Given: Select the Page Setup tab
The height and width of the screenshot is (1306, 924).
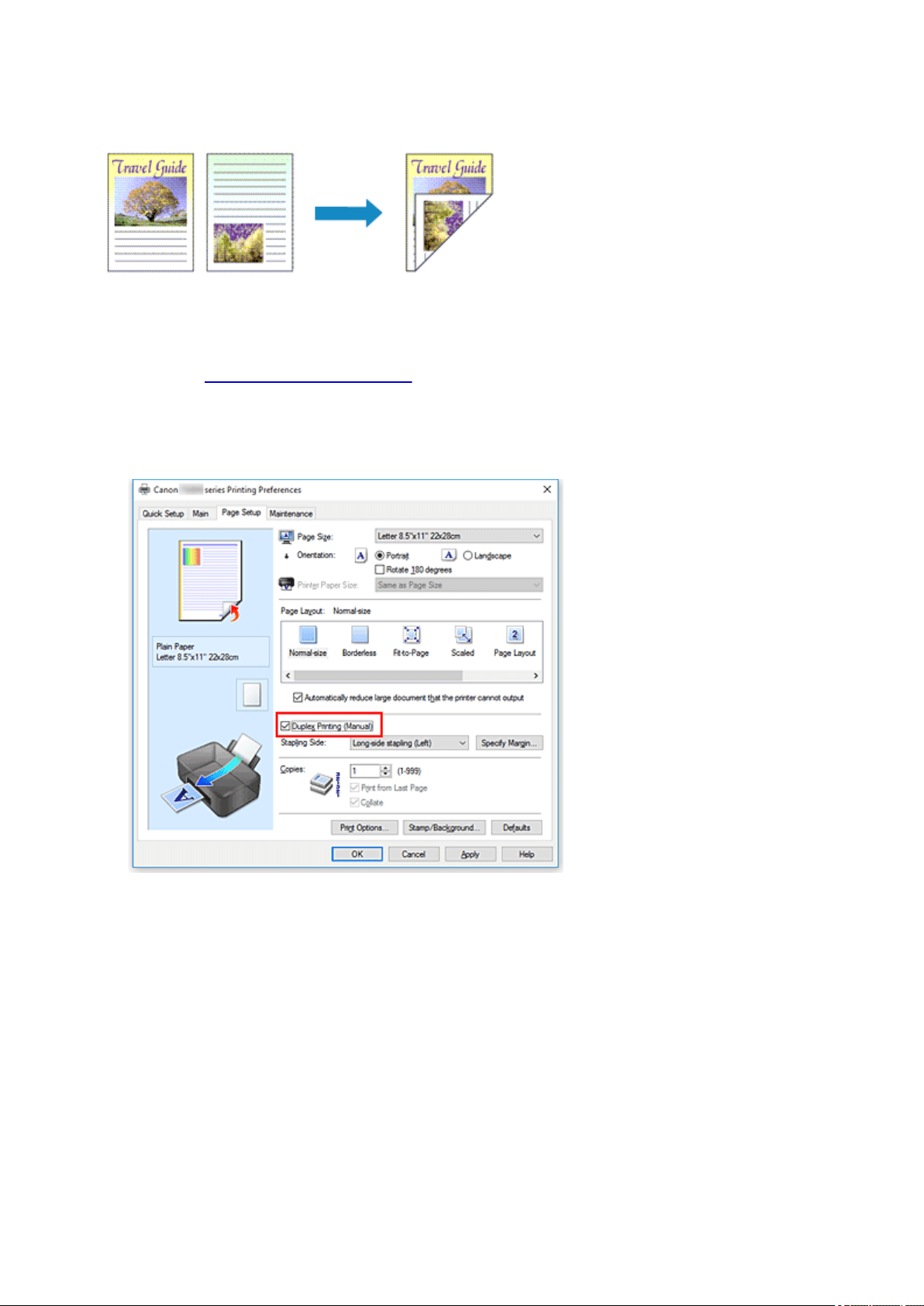Looking at the screenshot, I should click(x=241, y=512).
